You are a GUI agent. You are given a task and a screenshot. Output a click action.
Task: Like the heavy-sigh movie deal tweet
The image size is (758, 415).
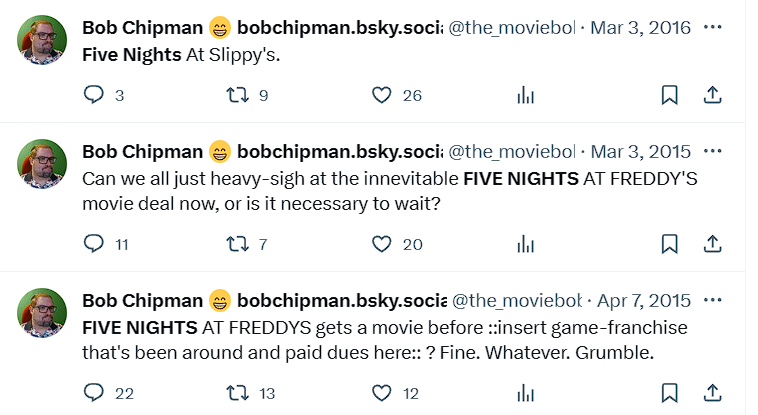click(x=381, y=244)
